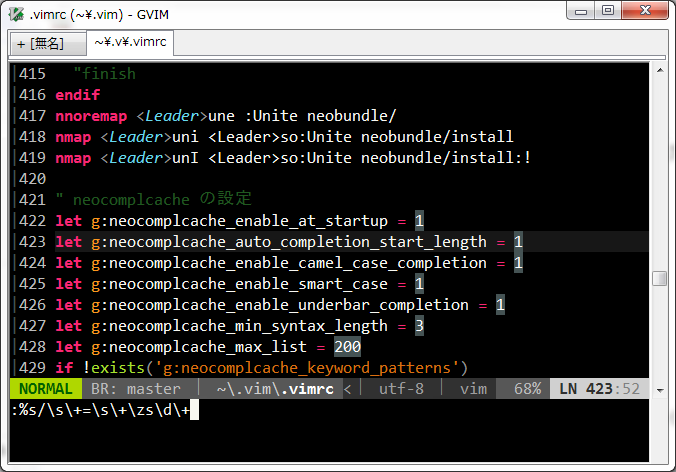Select the ~¥.v¥.vimrc tab
This screenshot has height=472, width=676.
point(130,42)
